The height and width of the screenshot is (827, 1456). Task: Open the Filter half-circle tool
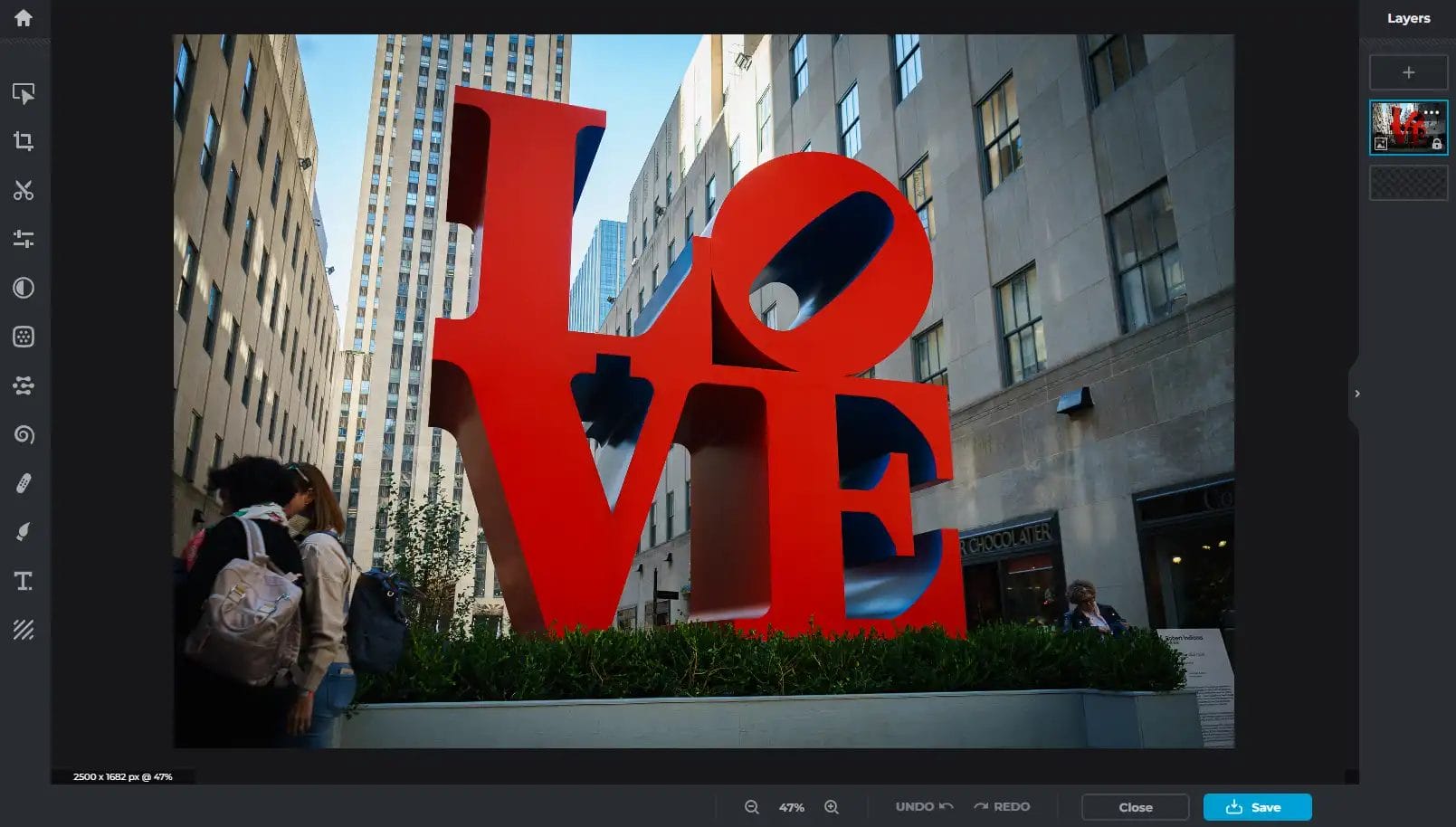24,288
